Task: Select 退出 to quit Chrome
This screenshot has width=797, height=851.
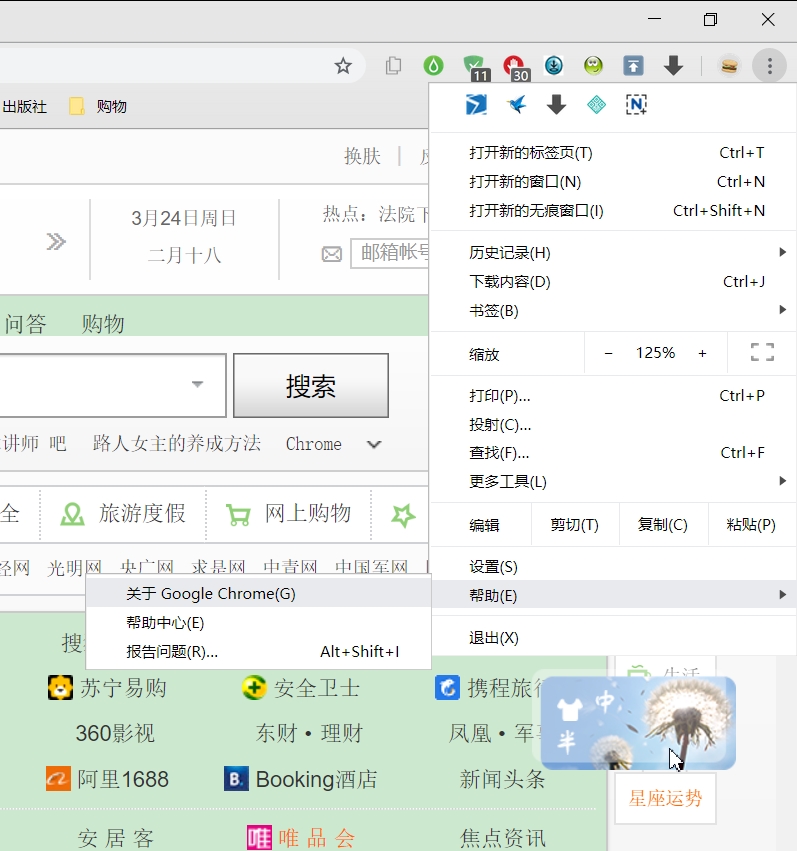Action: [613, 638]
